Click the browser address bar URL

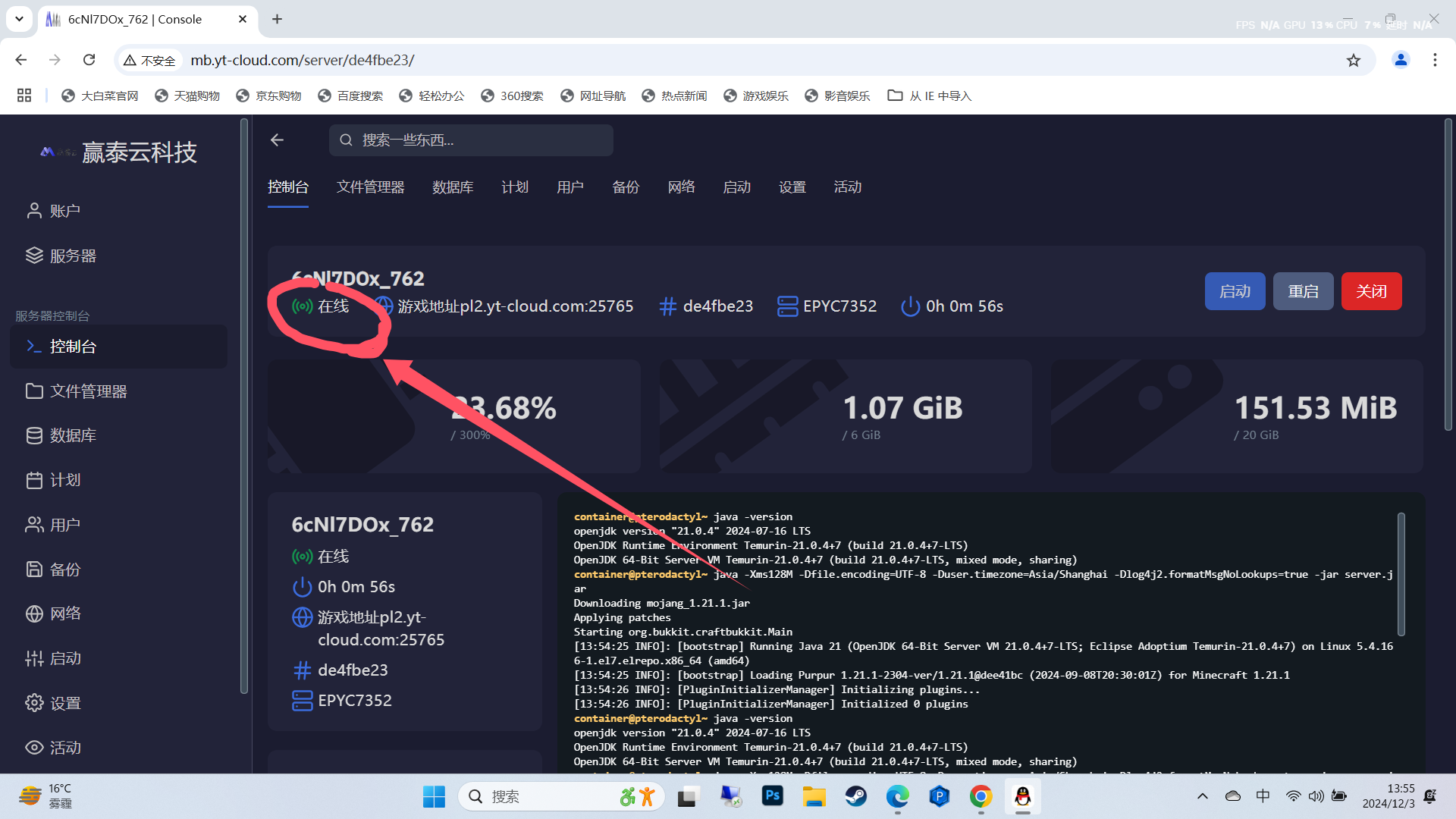[x=302, y=60]
